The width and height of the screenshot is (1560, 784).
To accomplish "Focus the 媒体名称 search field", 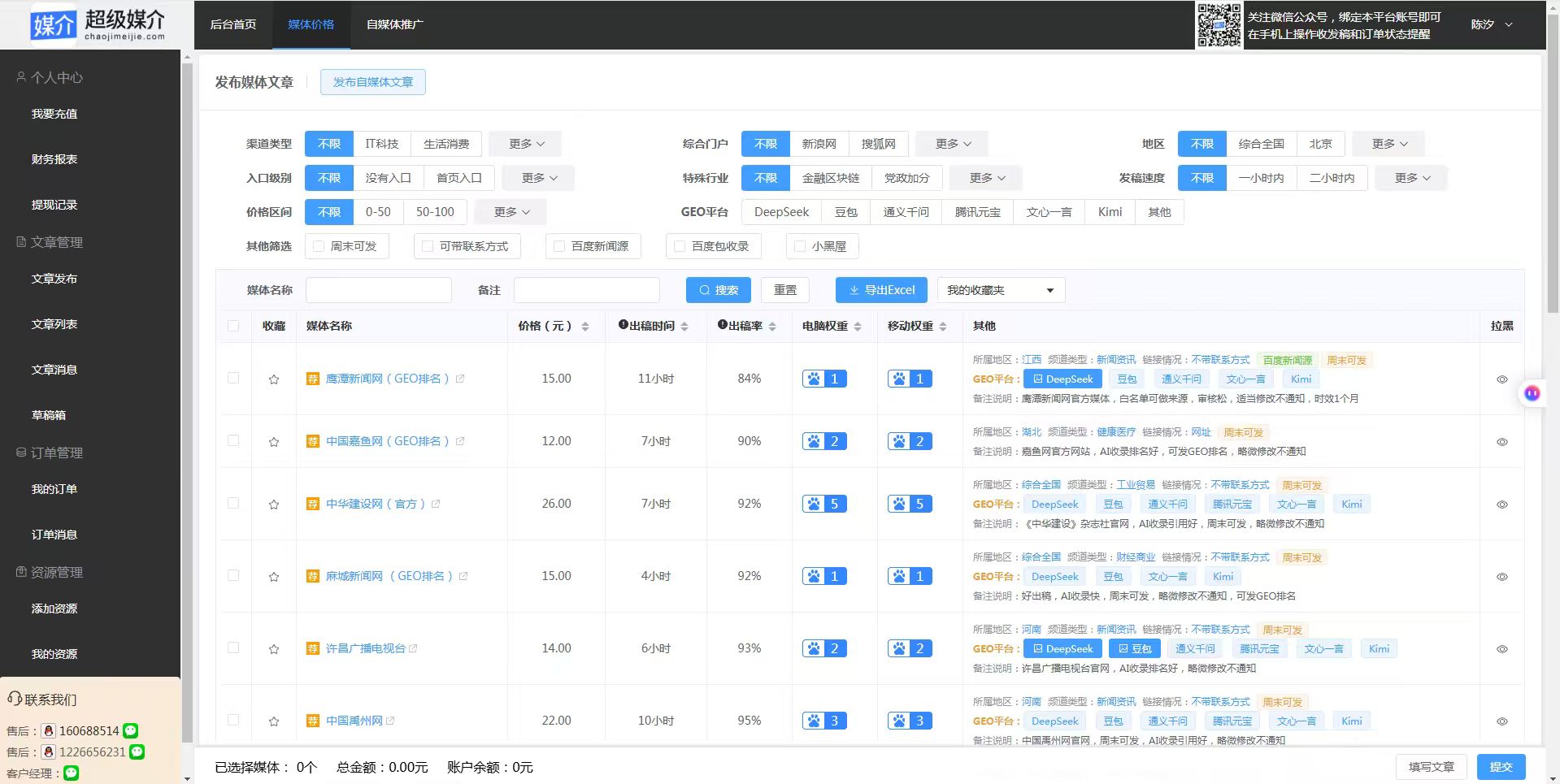I will click(x=379, y=290).
